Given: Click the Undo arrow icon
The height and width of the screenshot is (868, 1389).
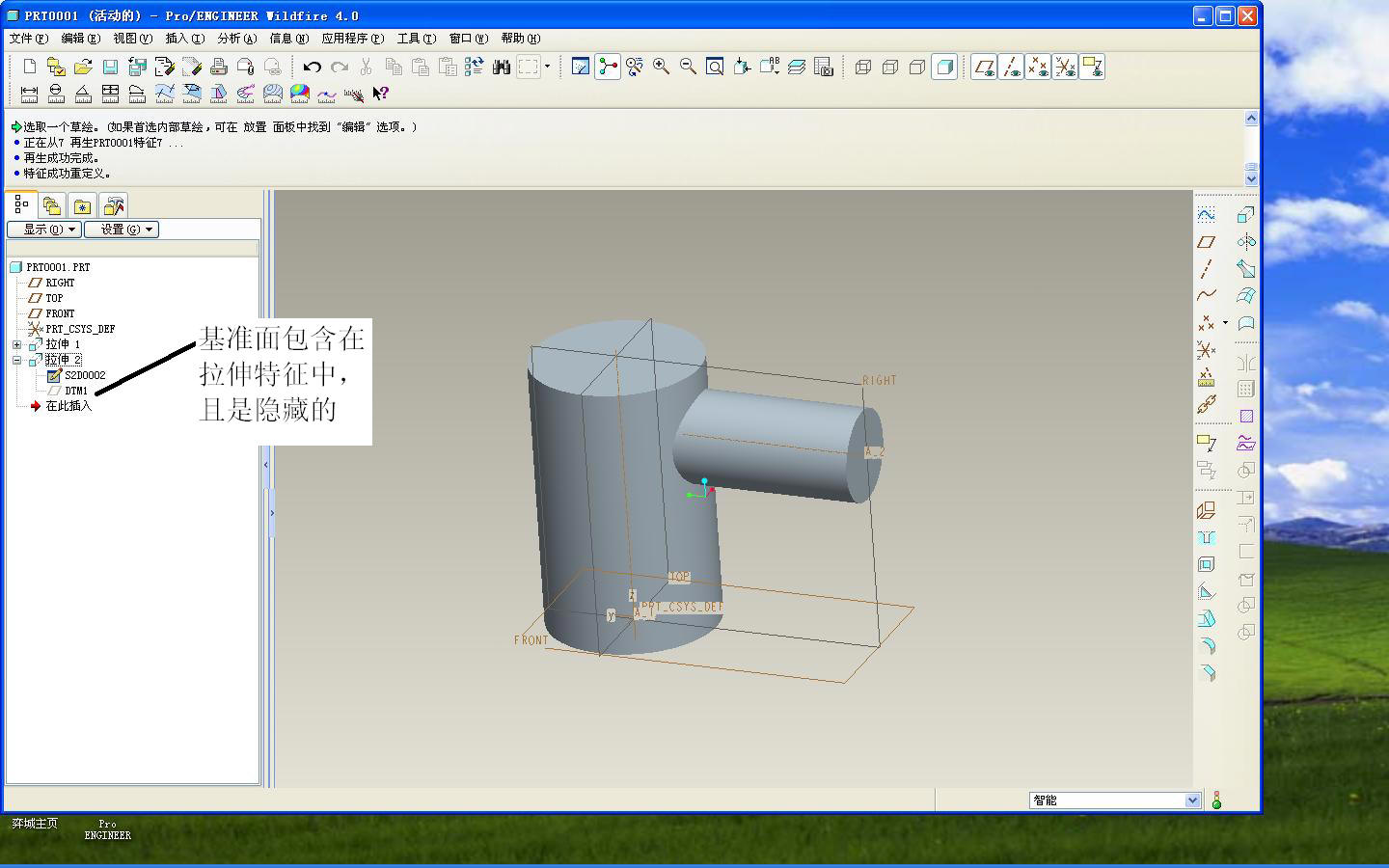Looking at the screenshot, I should (x=312, y=67).
